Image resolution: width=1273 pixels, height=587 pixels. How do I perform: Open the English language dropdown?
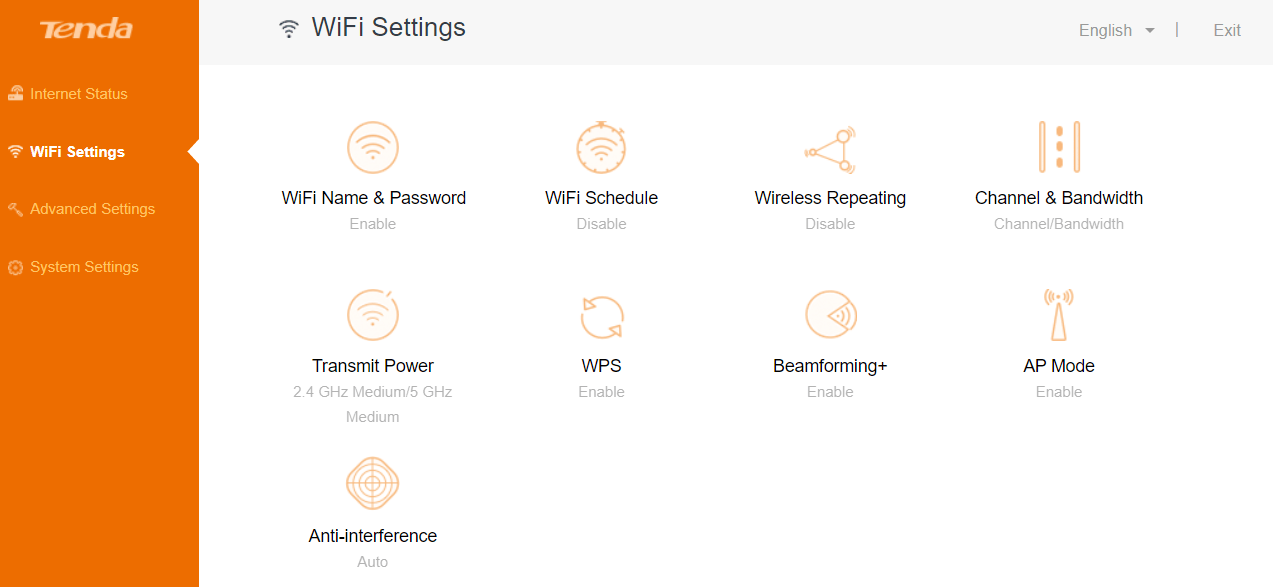pos(1115,30)
